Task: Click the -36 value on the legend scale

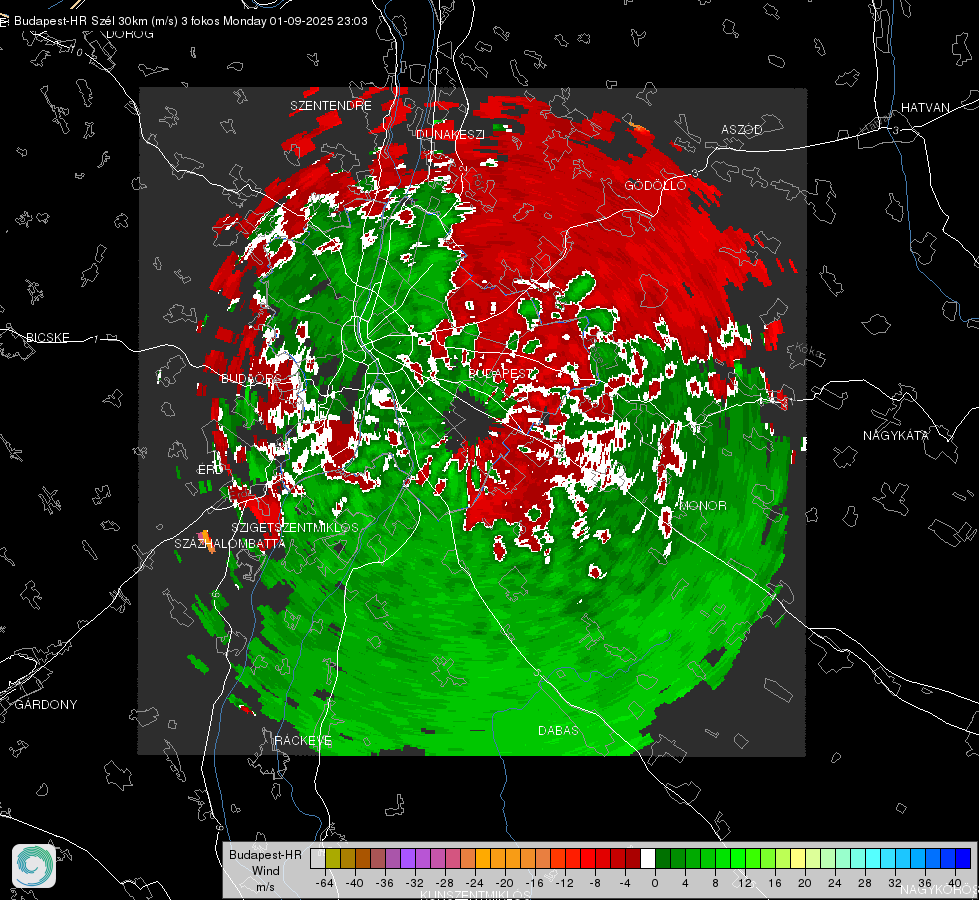Action: click(x=385, y=883)
